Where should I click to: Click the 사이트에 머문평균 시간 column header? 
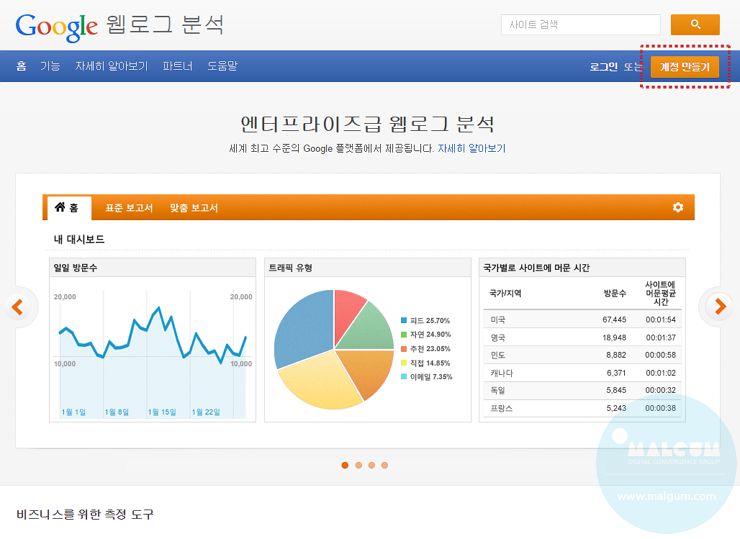(660, 293)
